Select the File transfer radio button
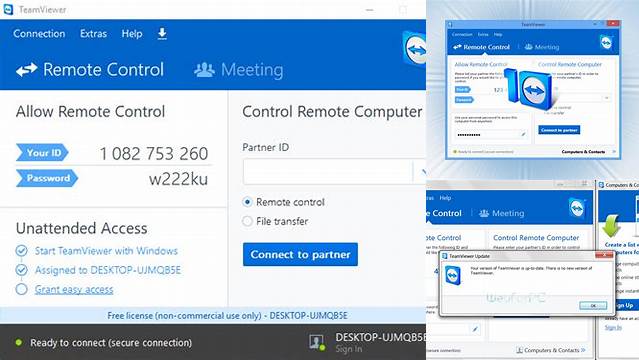 point(247,221)
